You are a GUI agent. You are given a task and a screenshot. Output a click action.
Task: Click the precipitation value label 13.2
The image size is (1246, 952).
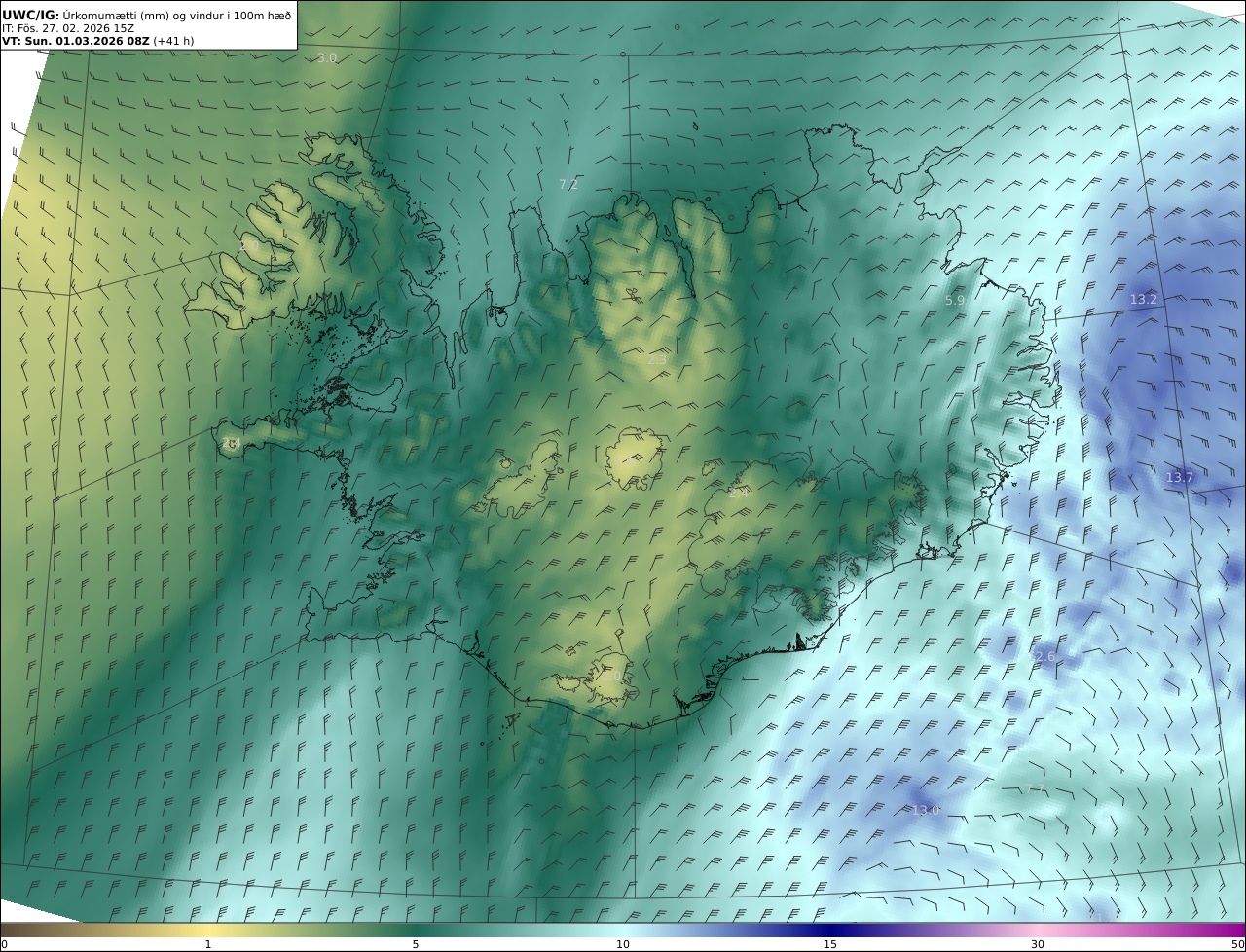tap(1144, 299)
